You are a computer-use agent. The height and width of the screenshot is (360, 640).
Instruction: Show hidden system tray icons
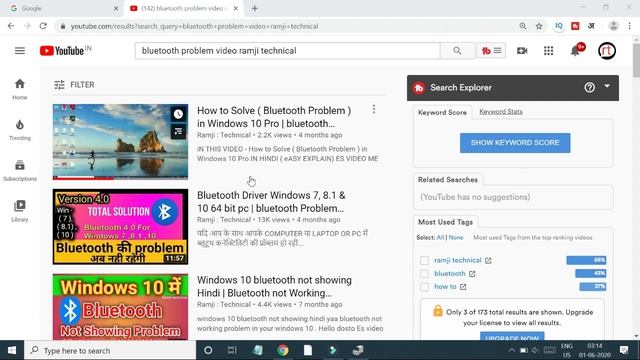pyautogui.click(x=511, y=350)
